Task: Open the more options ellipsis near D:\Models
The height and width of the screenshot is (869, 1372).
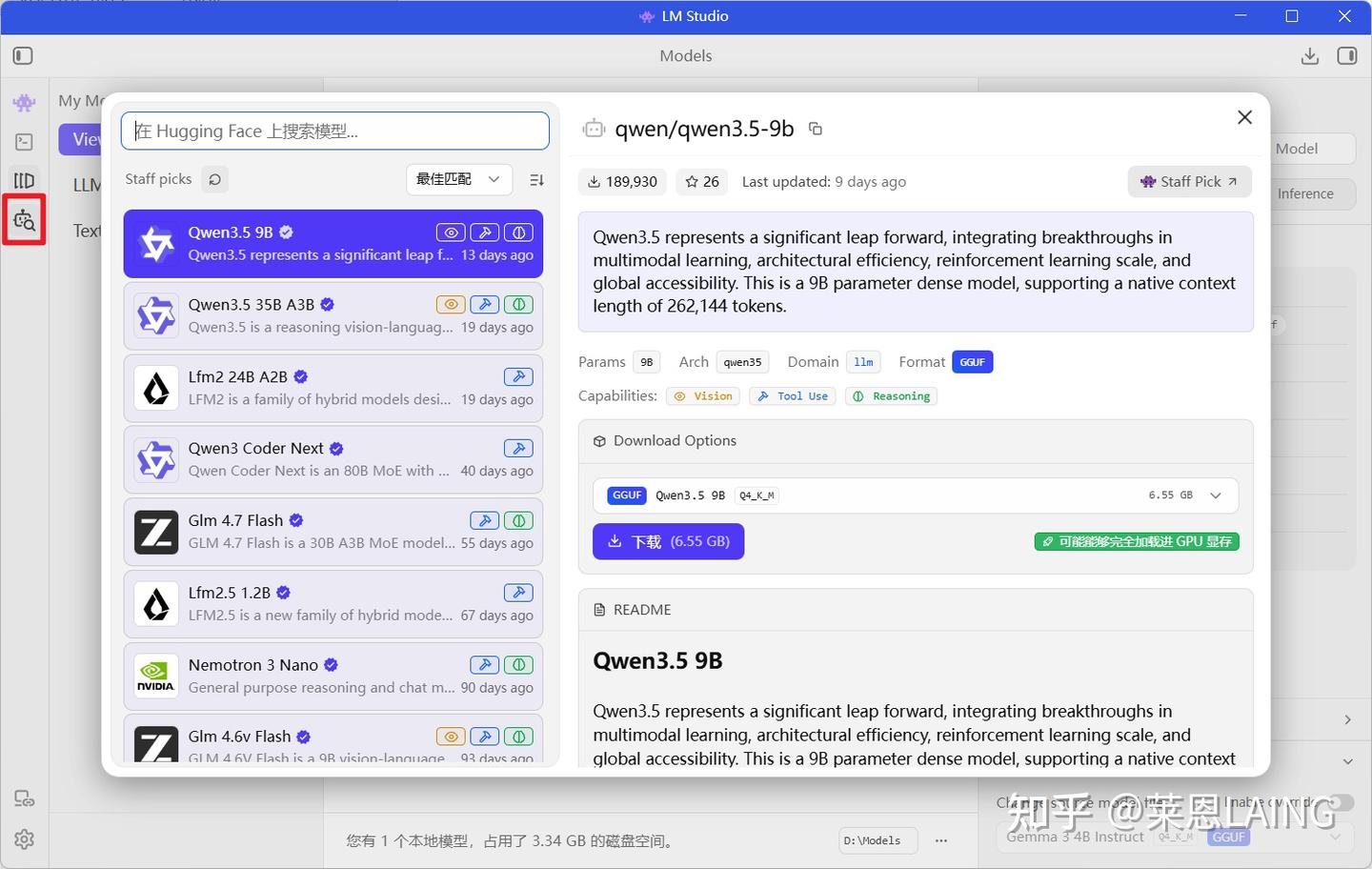Action: coord(941,840)
